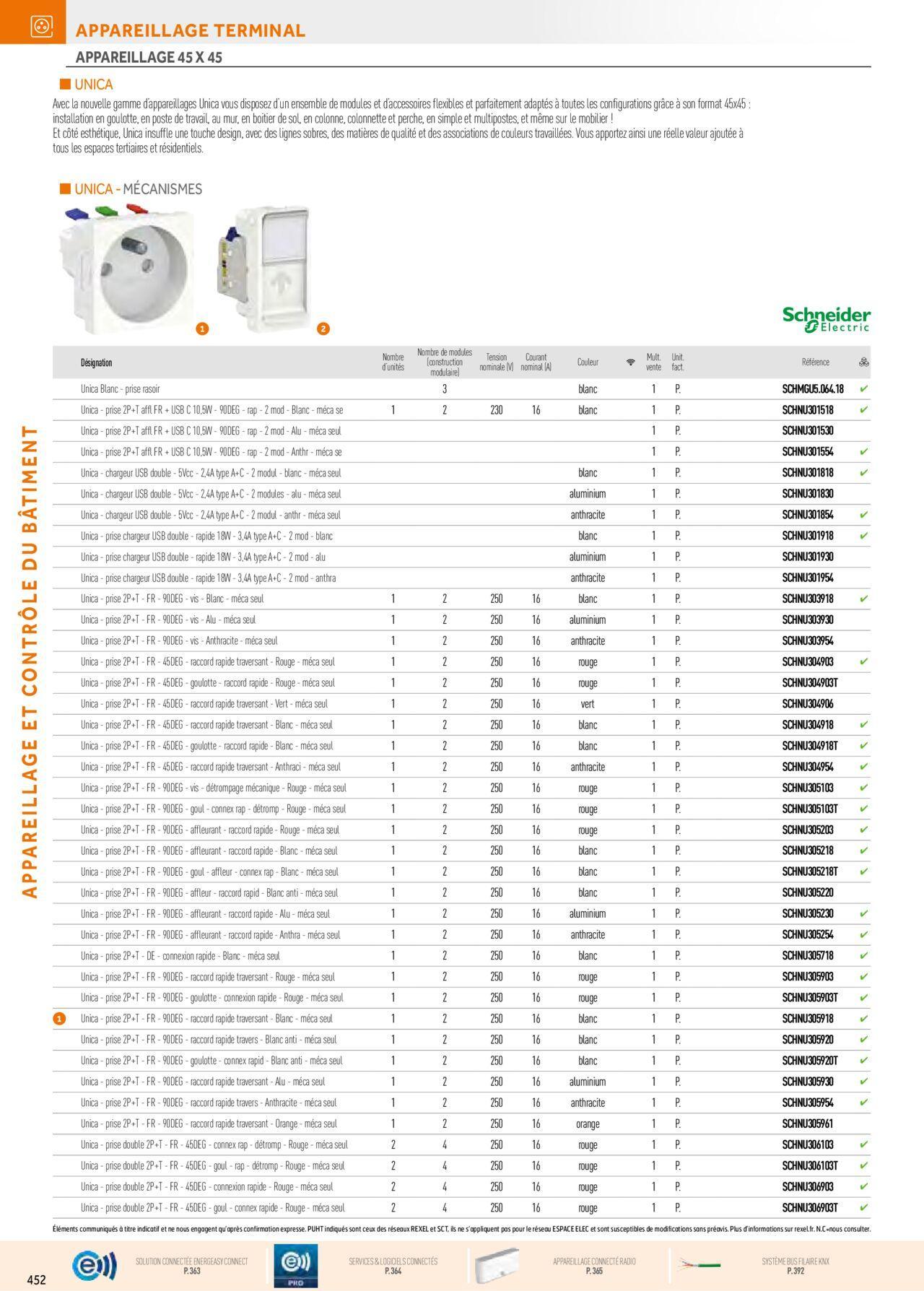Click green stock checkmark for SCHNU301554
This screenshot has height=1291, width=924.
(x=864, y=451)
